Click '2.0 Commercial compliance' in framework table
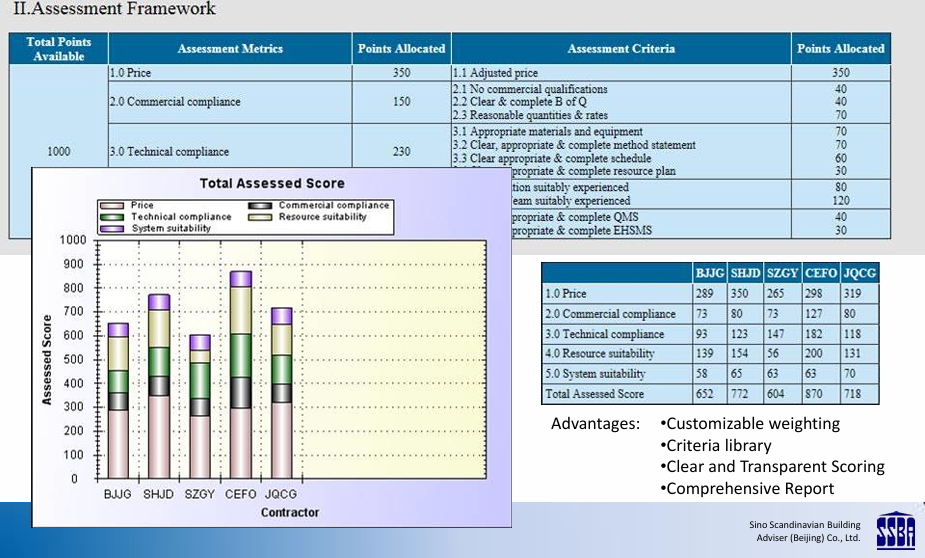 [x=175, y=101]
